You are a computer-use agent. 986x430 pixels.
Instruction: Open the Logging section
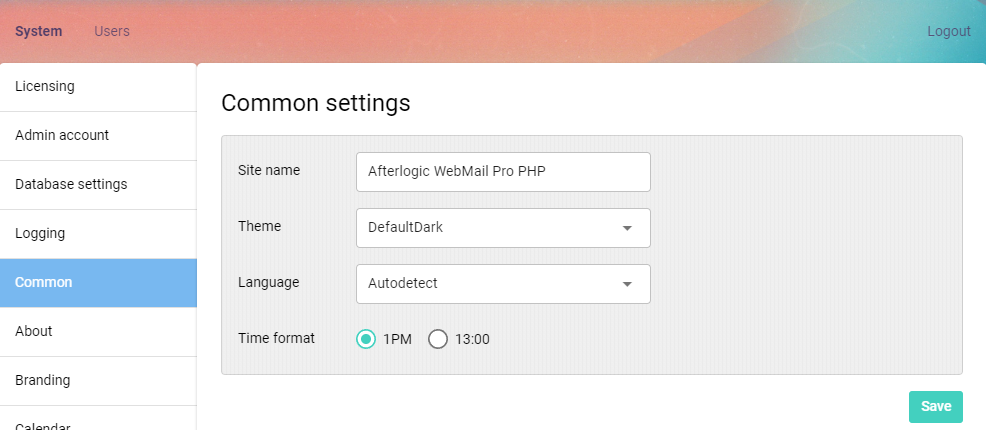point(40,233)
